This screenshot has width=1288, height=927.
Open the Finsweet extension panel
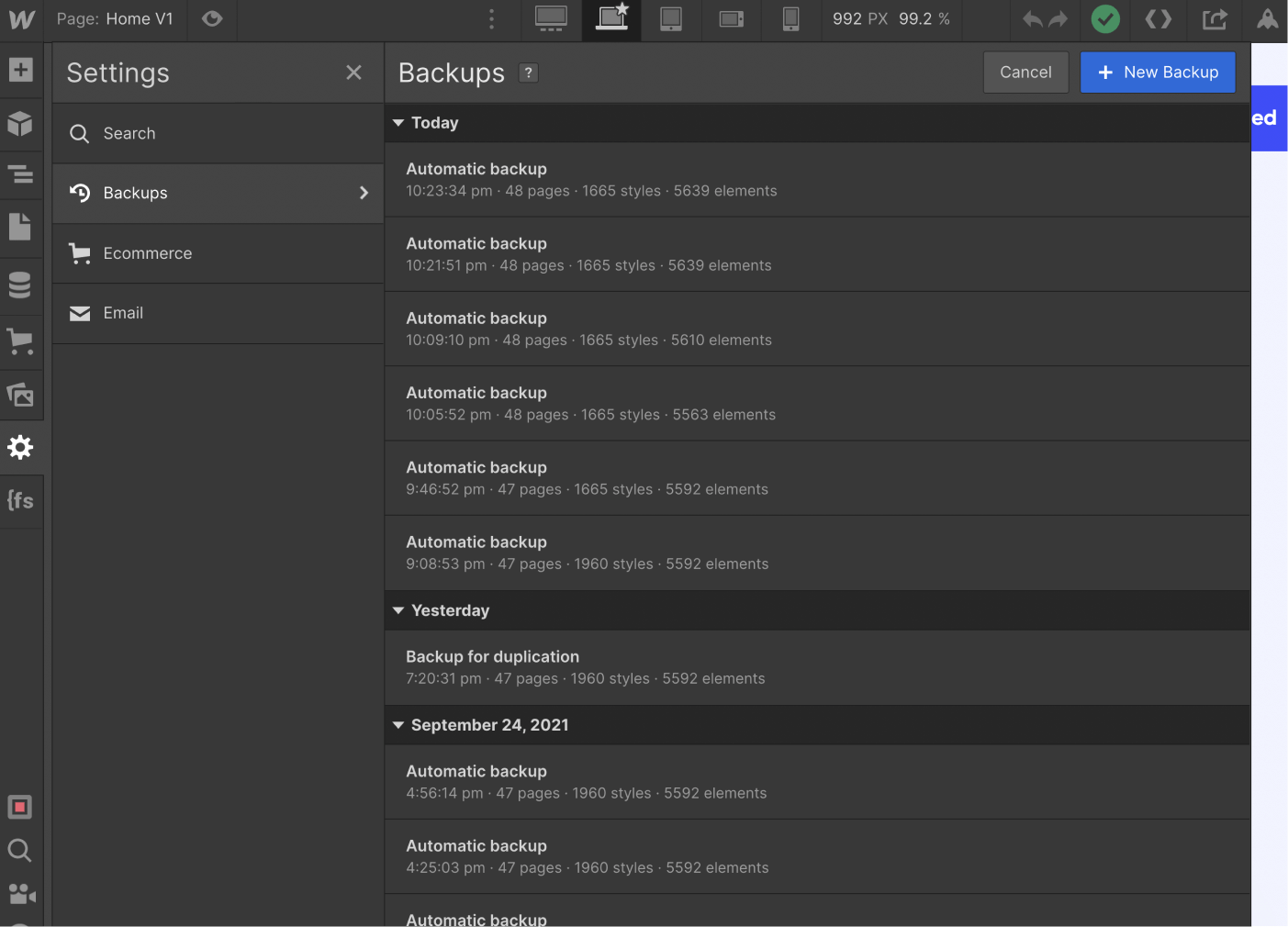pos(20,500)
